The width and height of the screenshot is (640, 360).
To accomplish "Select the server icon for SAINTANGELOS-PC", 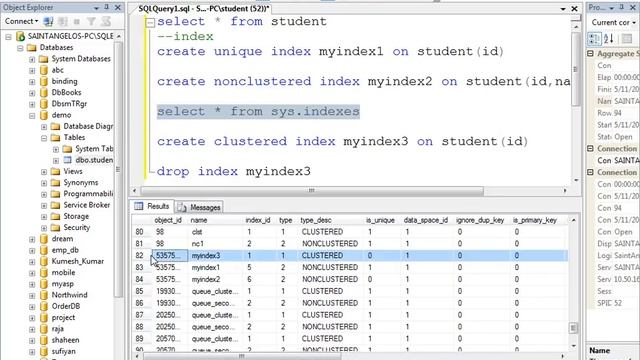I will 20,36.
